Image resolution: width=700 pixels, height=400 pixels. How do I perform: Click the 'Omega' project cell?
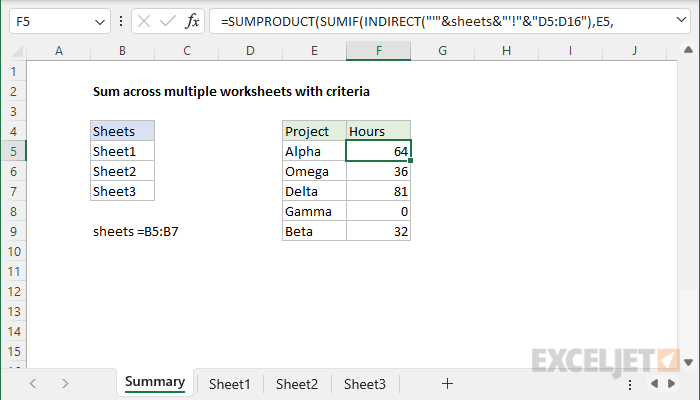pos(314,171)
